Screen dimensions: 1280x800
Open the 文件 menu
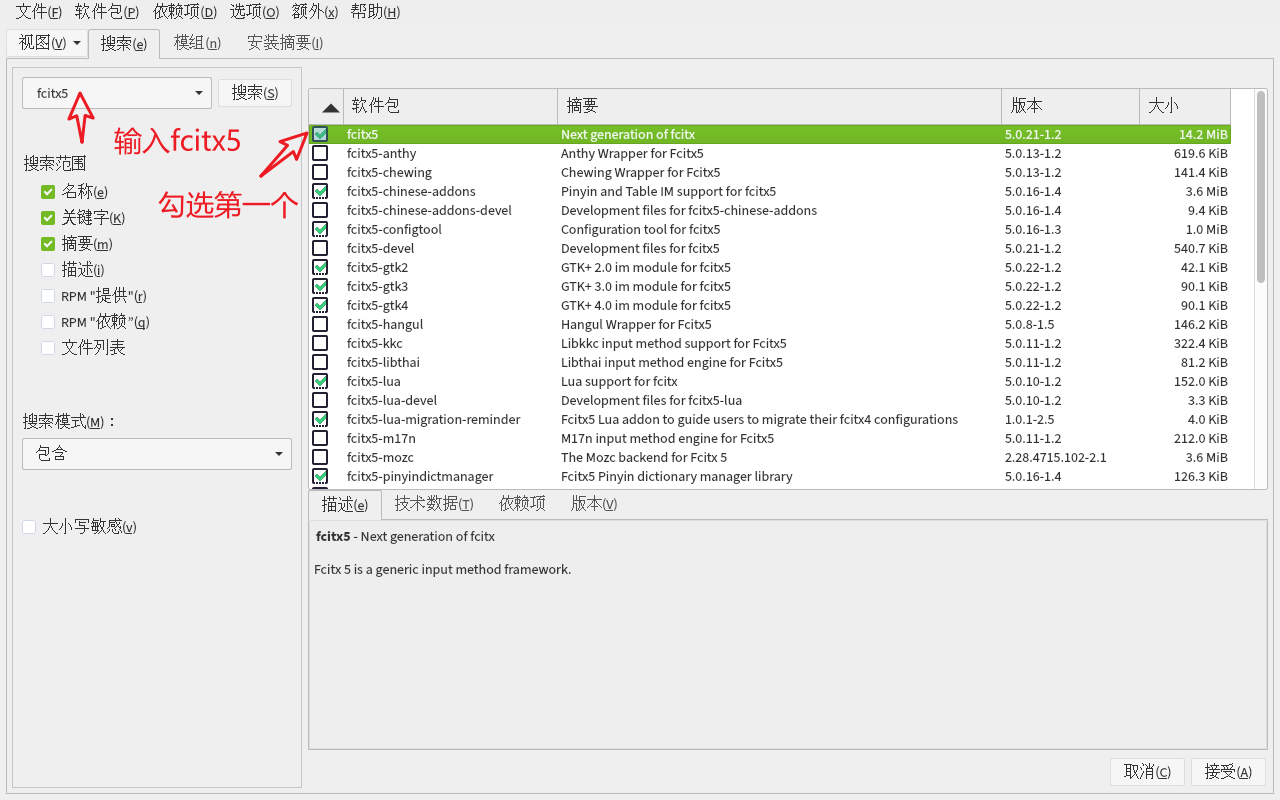(x=38, y=12)
